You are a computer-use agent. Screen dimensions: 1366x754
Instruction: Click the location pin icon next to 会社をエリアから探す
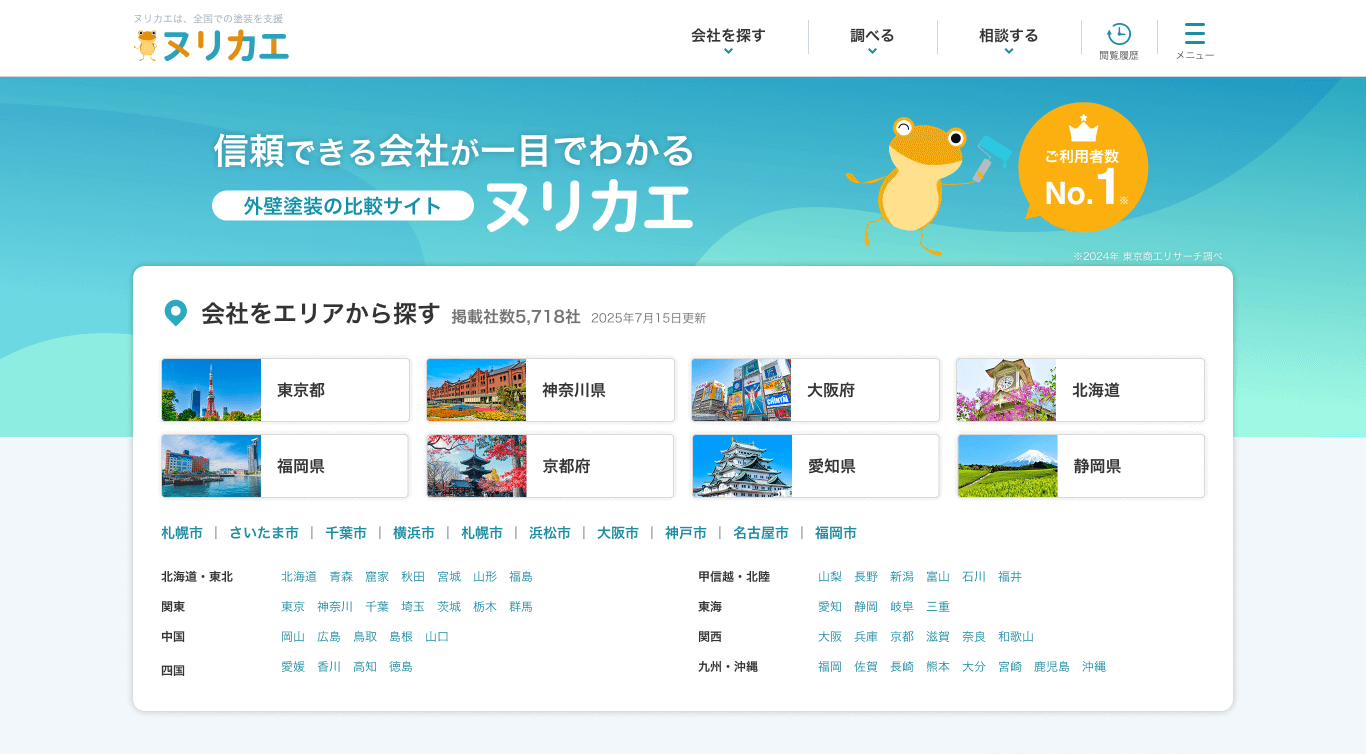point(176,311)
